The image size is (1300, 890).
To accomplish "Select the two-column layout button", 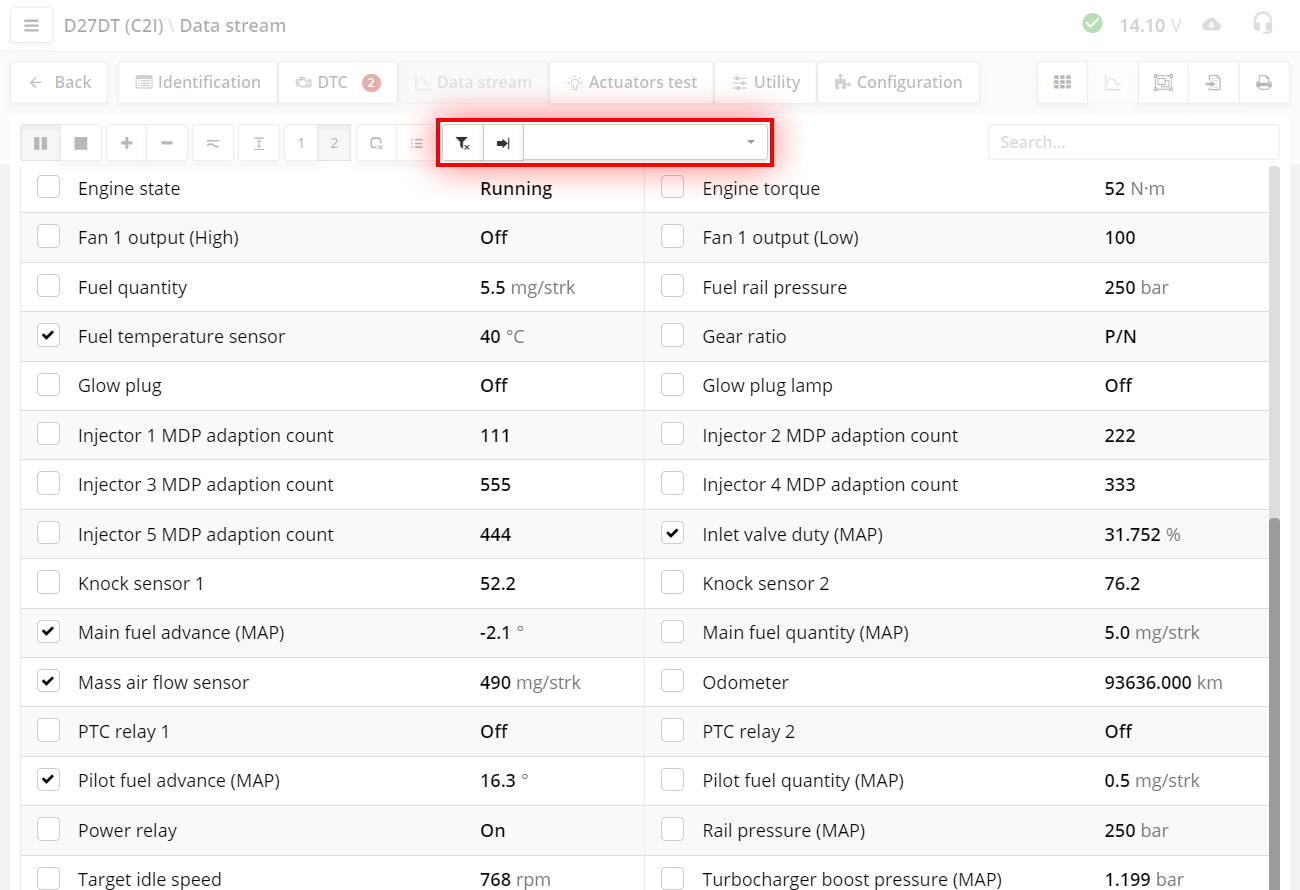I will (334, 143).
